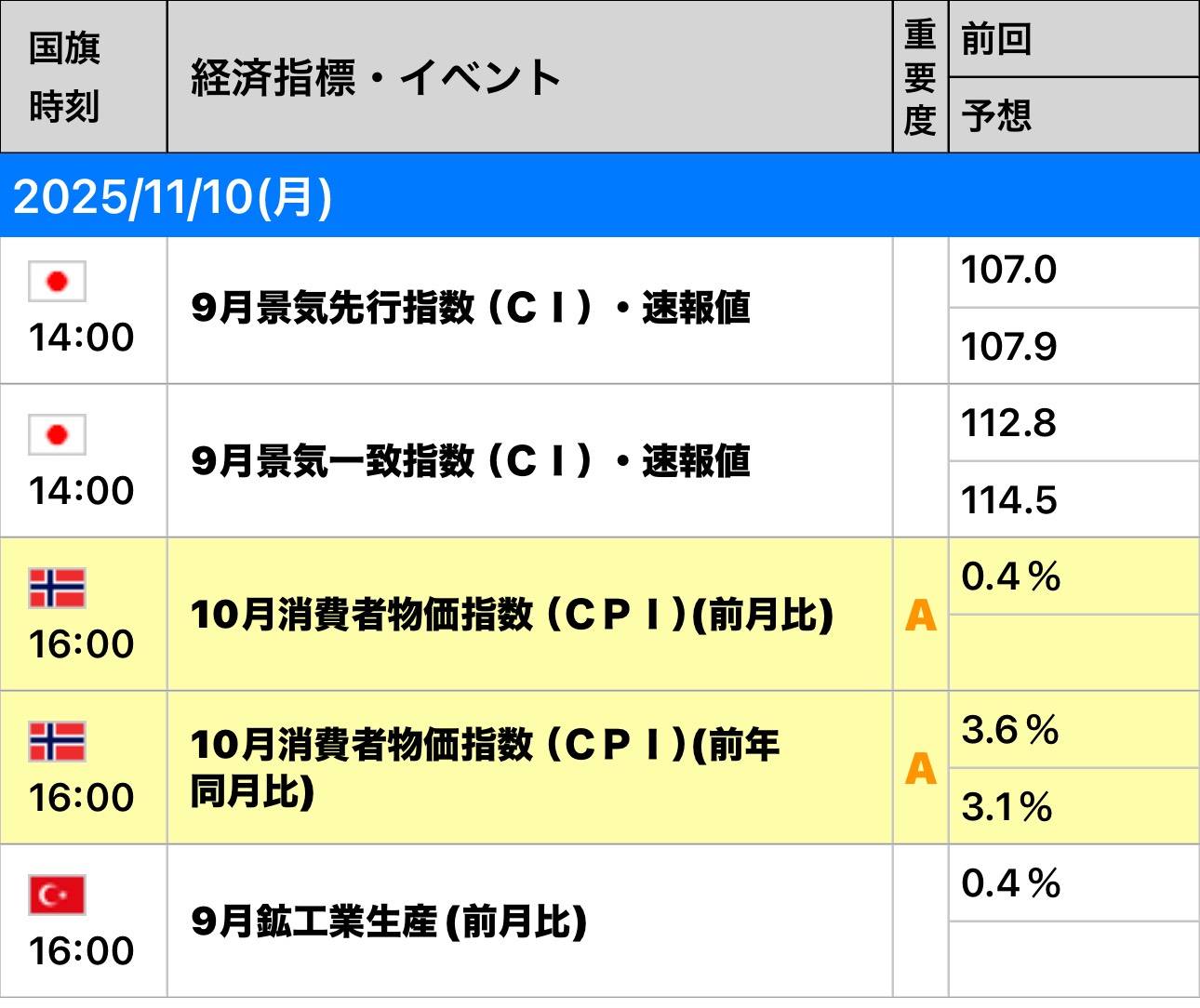Click the Turkey flag in the 鉱工業生産 row
This screenshot has height=1008, width=1200.
(57, 895)
